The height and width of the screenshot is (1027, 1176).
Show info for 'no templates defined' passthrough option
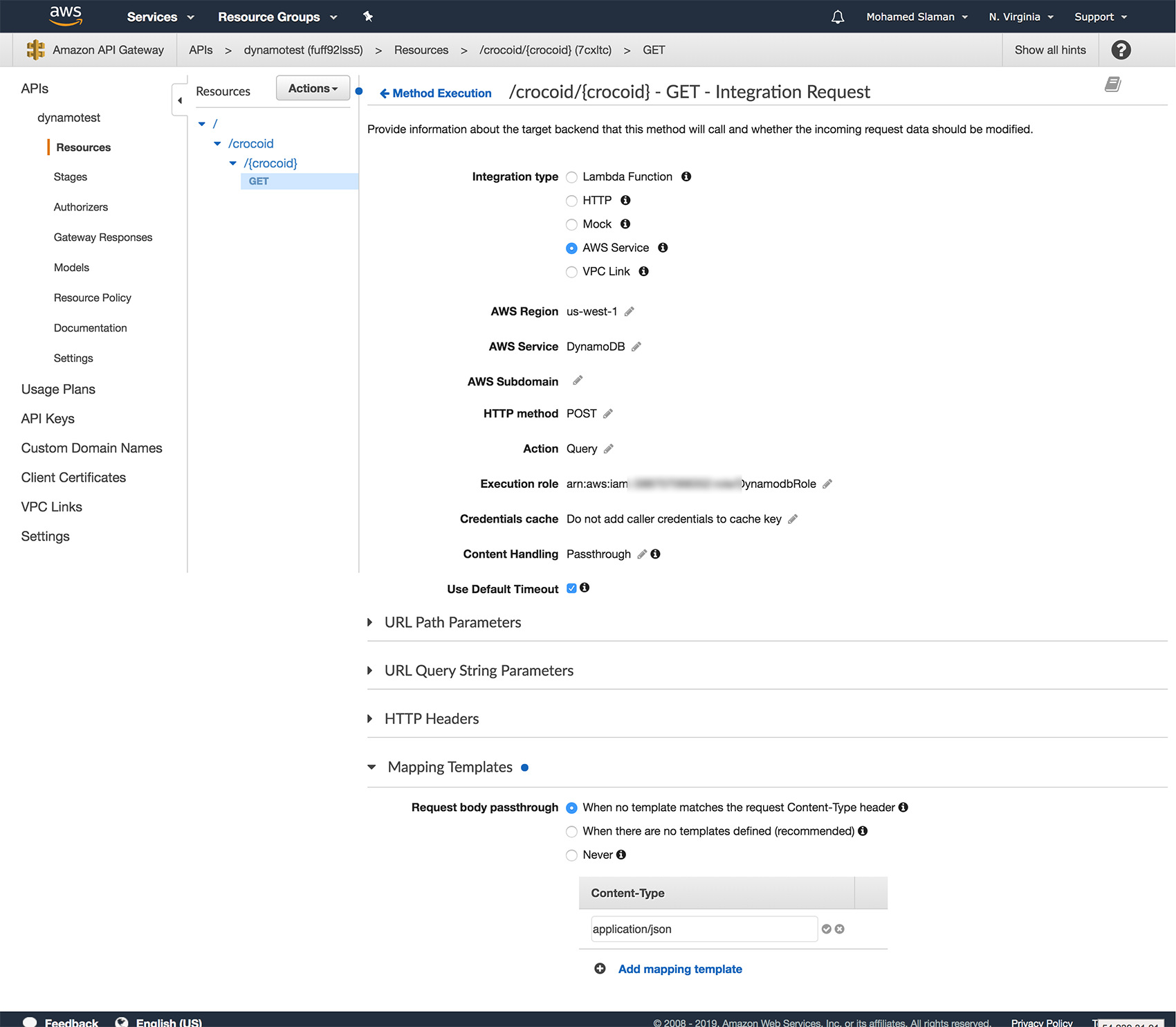pyautogui.click(x=863, y=830)
